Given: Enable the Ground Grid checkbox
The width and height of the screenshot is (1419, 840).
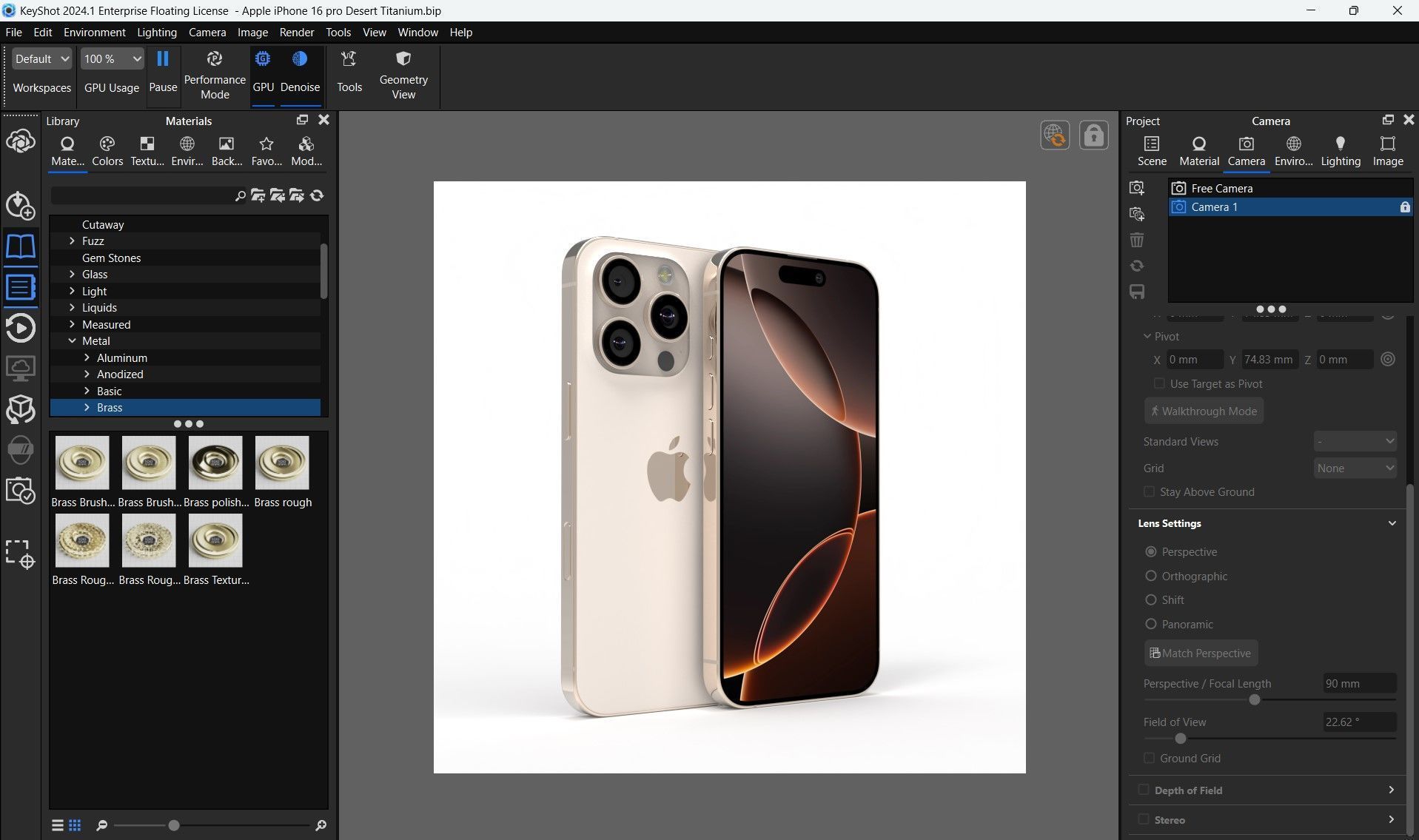Looking at the screenshot, I should point(1149,758).
